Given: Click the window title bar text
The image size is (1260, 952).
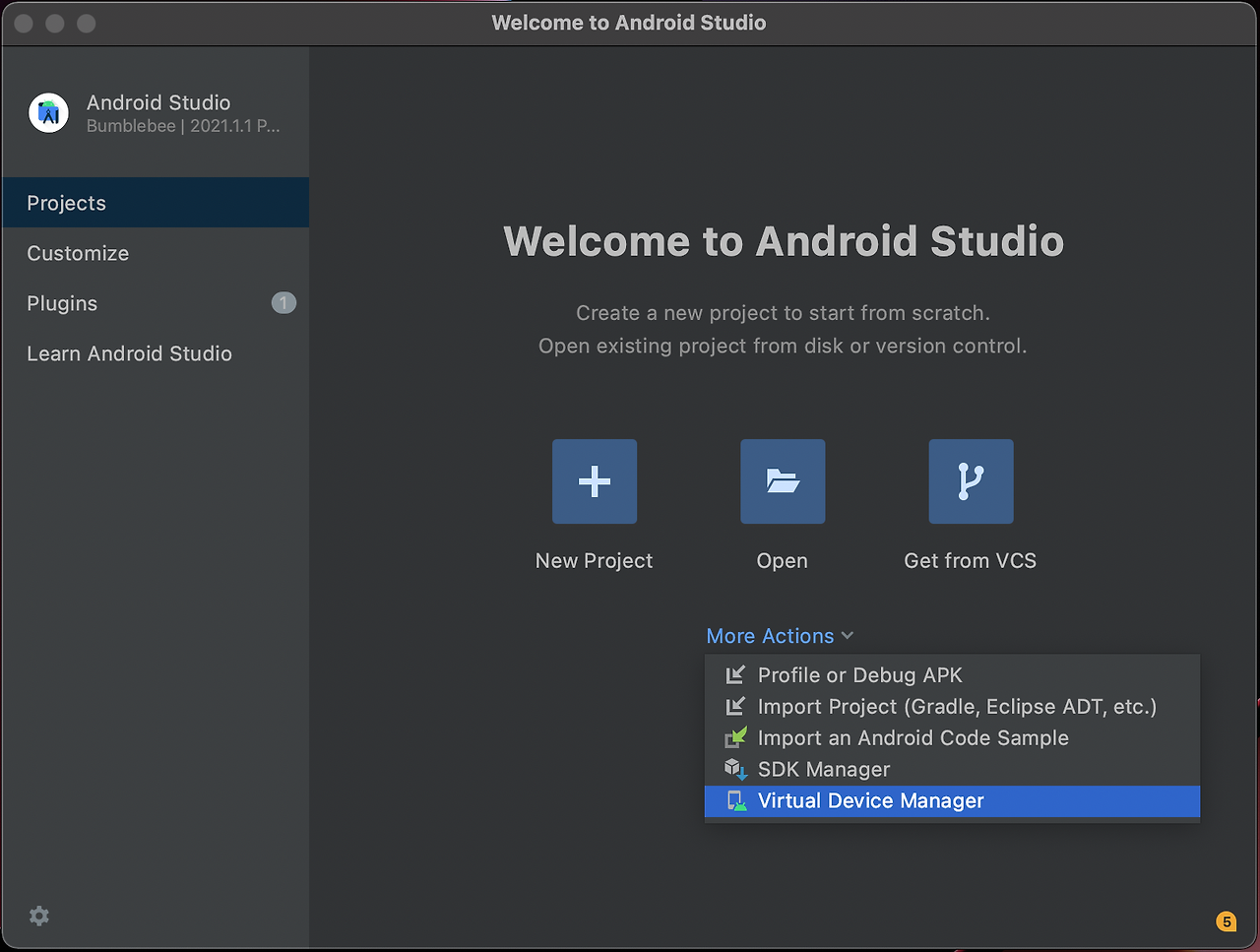Looking at the screenshot, I should click(629, 23).
